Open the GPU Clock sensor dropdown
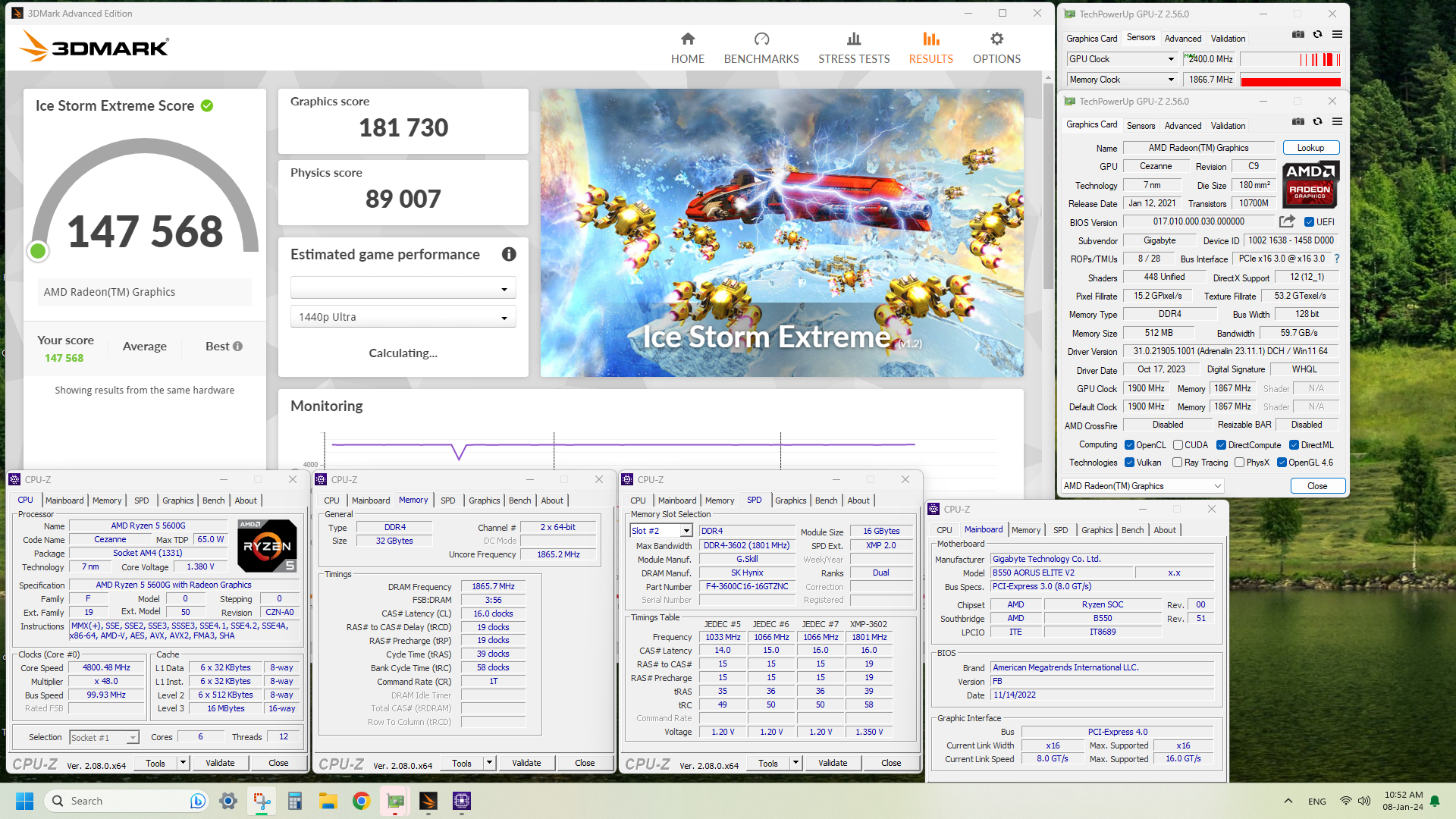Image resolution: width=1456 pixels, height=819 pixels. pos(1122,59)
